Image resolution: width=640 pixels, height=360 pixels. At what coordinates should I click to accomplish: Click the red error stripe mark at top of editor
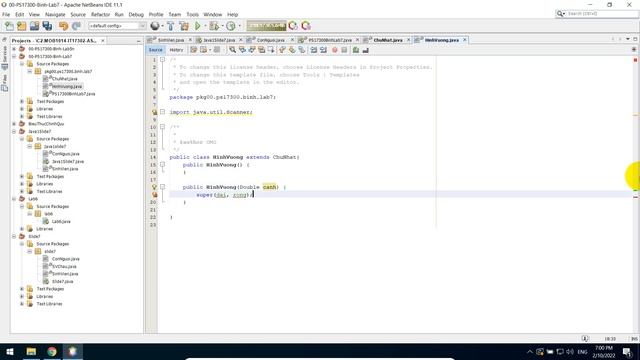[x=635, y=60]
